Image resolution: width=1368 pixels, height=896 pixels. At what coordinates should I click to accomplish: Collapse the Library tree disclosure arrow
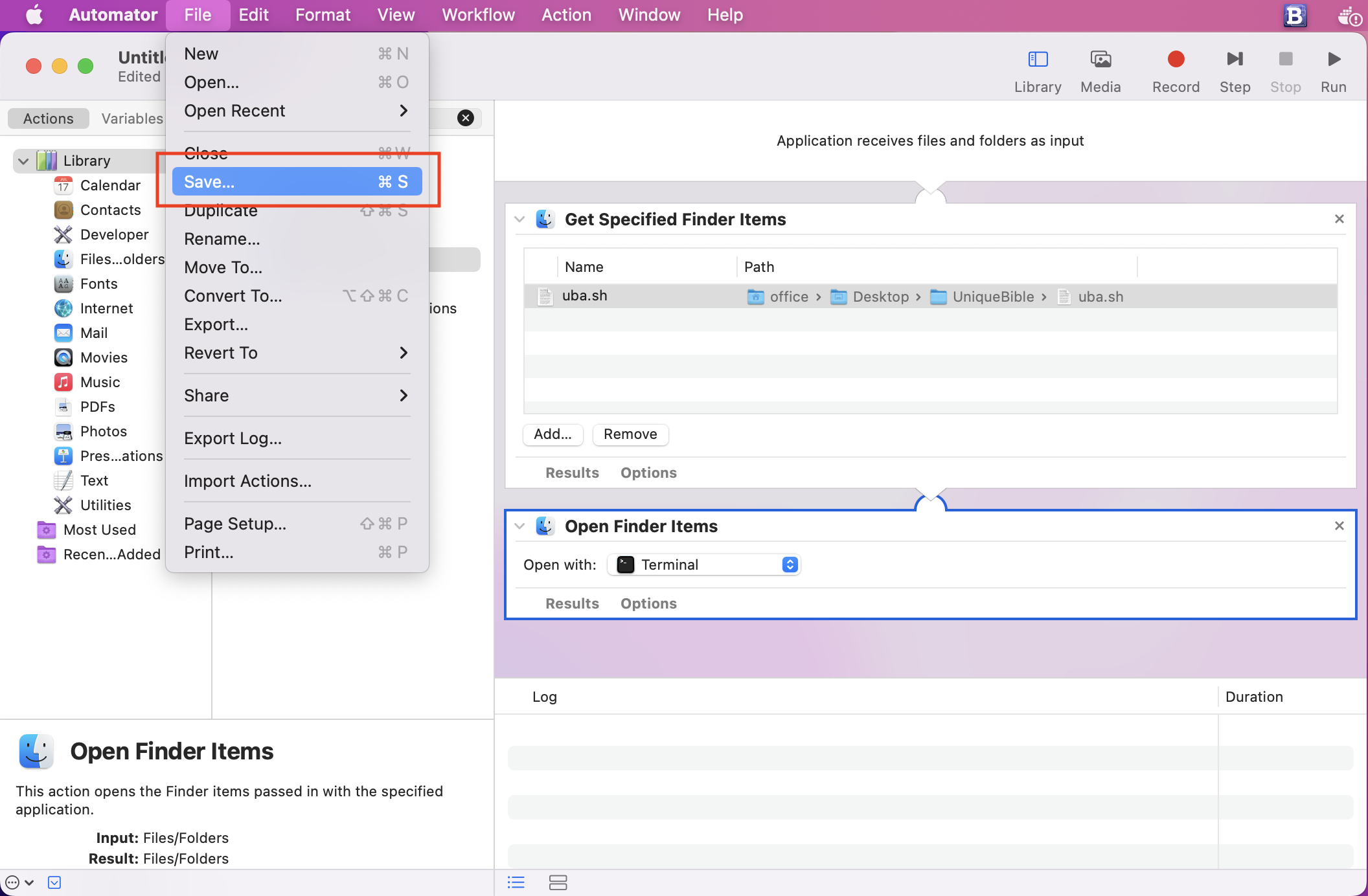click(x=23, y=161)
